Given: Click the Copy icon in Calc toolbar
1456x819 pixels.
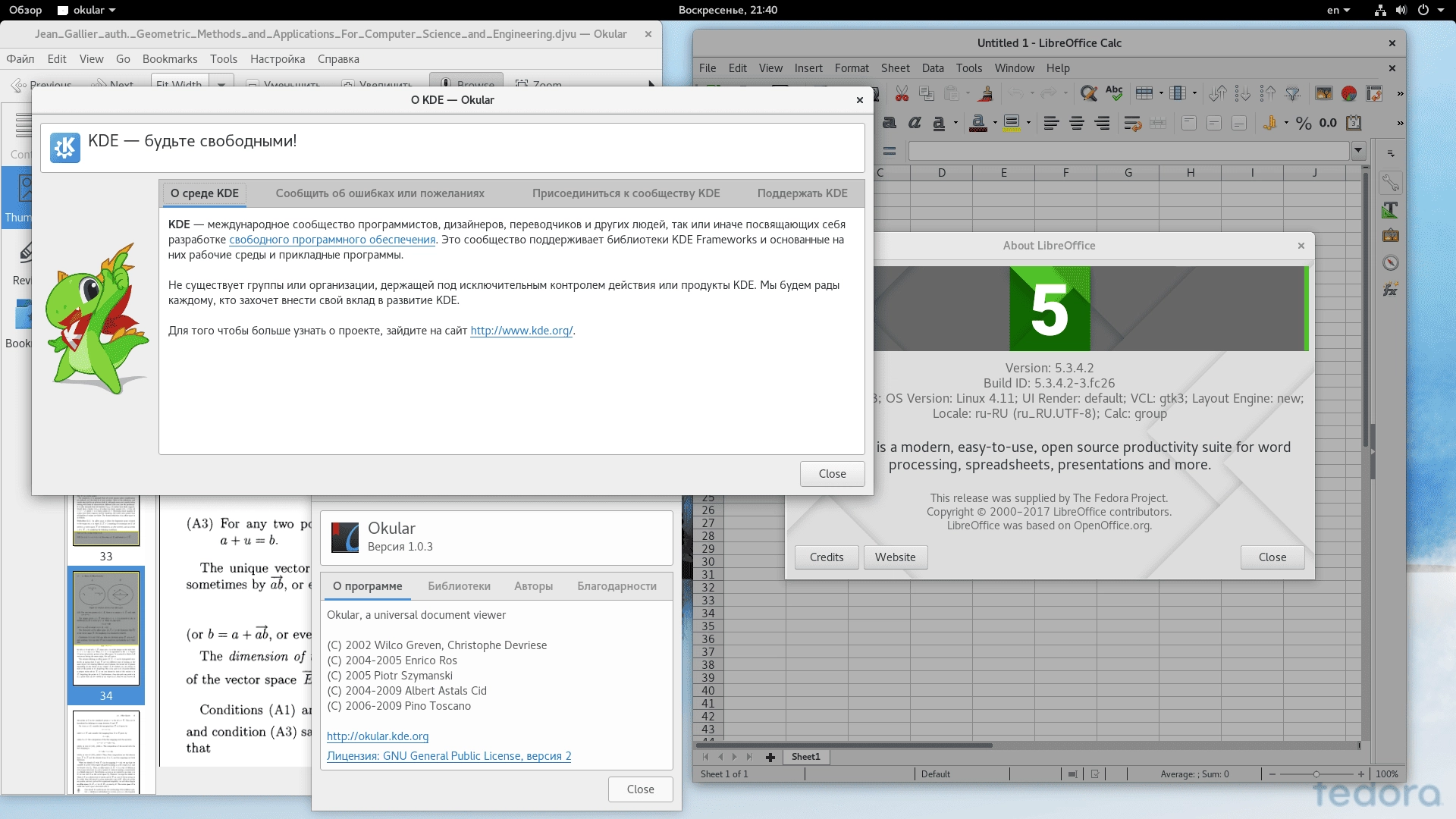Looking at the screenshot, I should (x=926, y=93).
